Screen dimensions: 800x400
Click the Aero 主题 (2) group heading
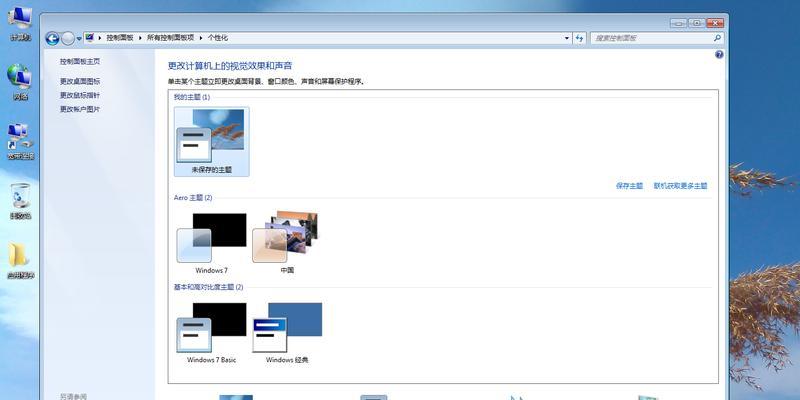coord(193,197)
